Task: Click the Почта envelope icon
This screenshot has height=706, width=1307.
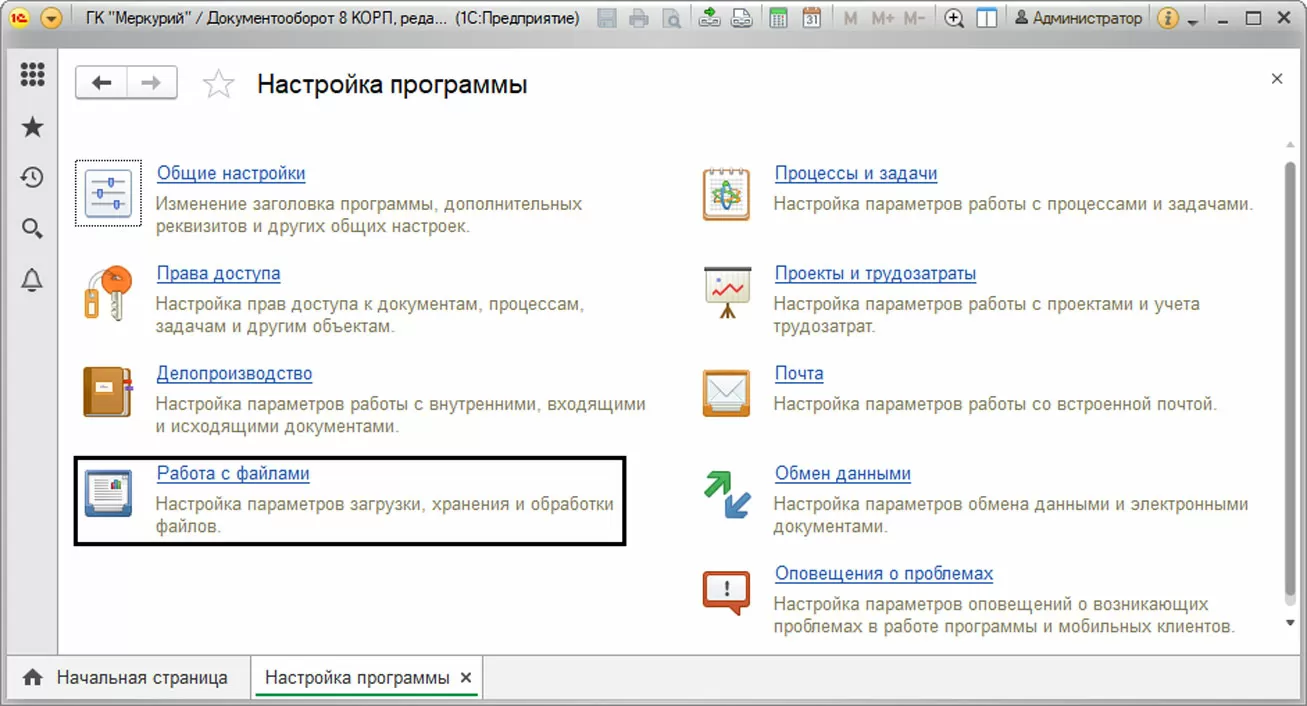Action: [726, 393]
